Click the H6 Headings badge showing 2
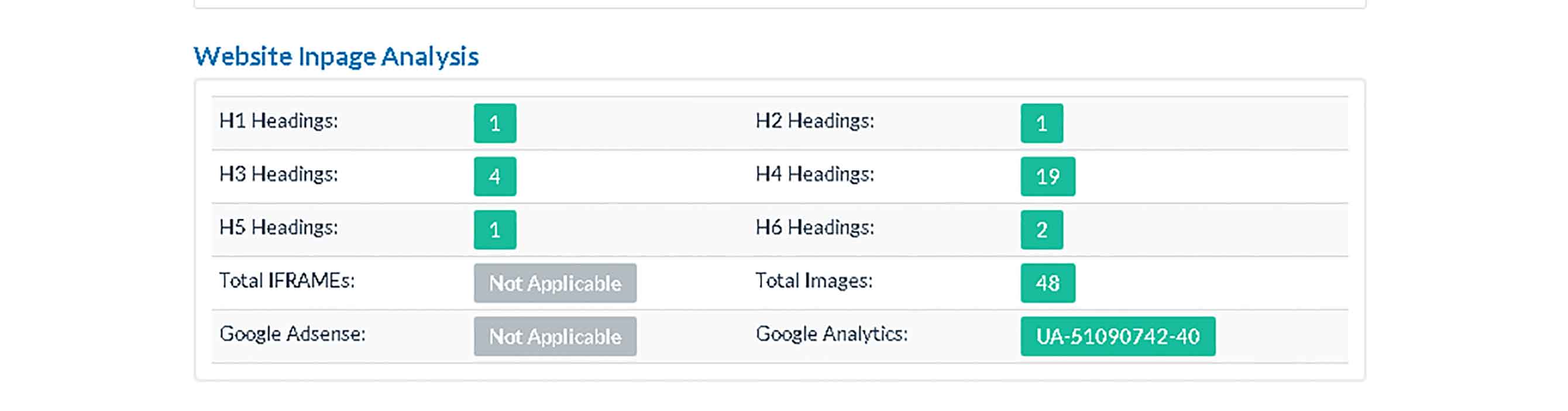1568x411 pixels. click(1041, 230)
